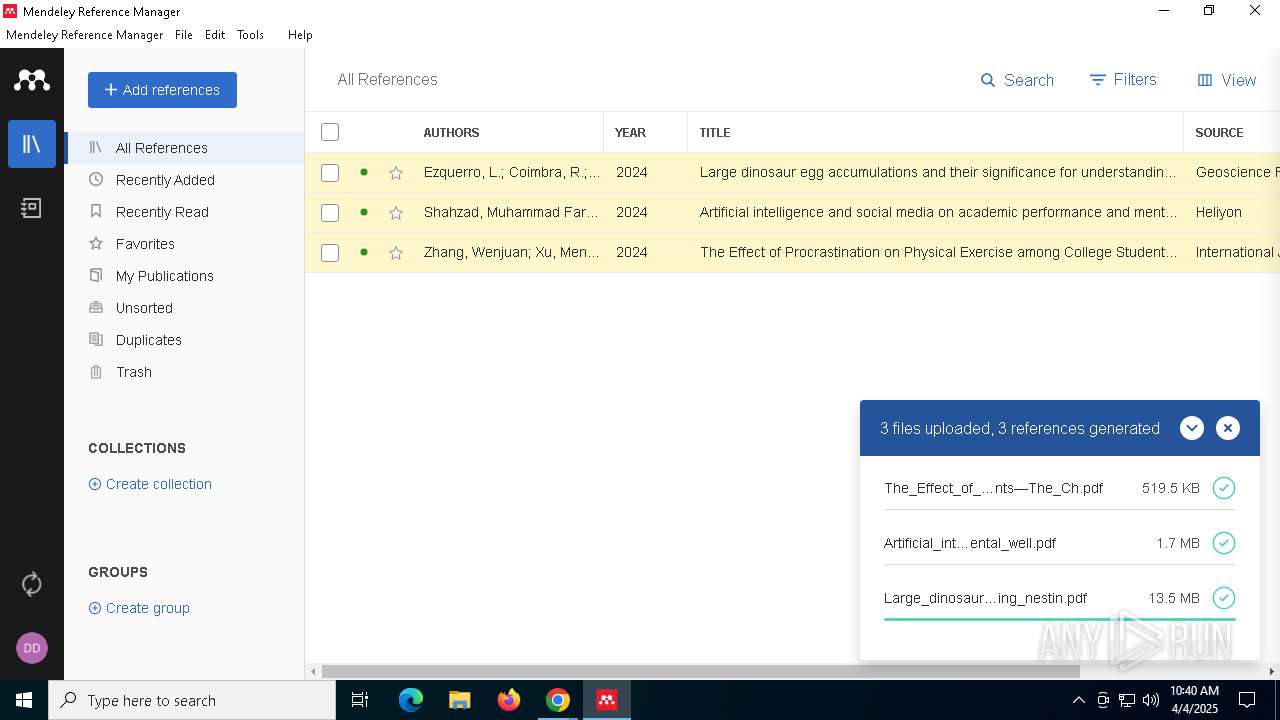Check the Ezquerro reference checkbox
Screen dimensions: 1280x720
pyautogui.click(x=330, y=173)
